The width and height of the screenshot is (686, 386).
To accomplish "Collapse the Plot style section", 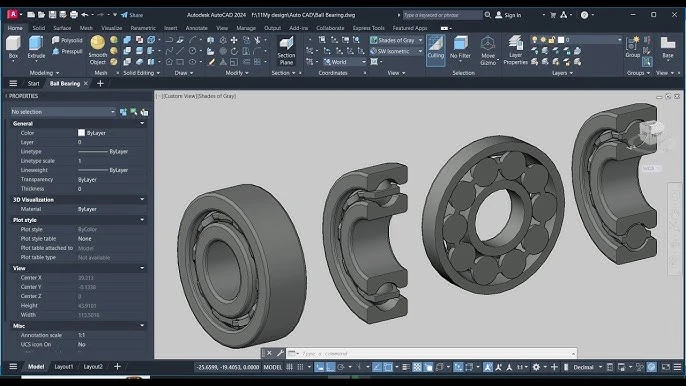I will coord(142,220).
